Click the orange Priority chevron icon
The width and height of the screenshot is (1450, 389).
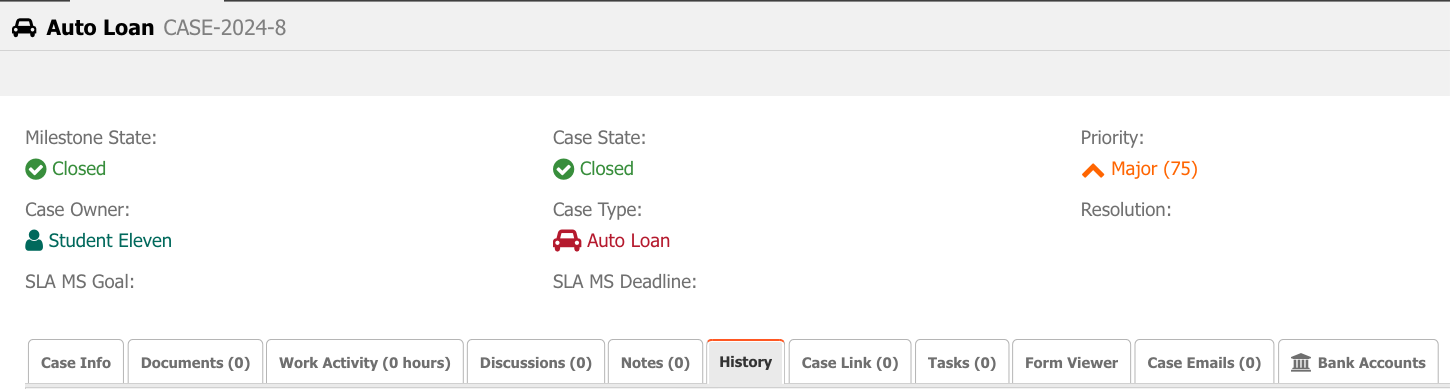coord(1093,170)
